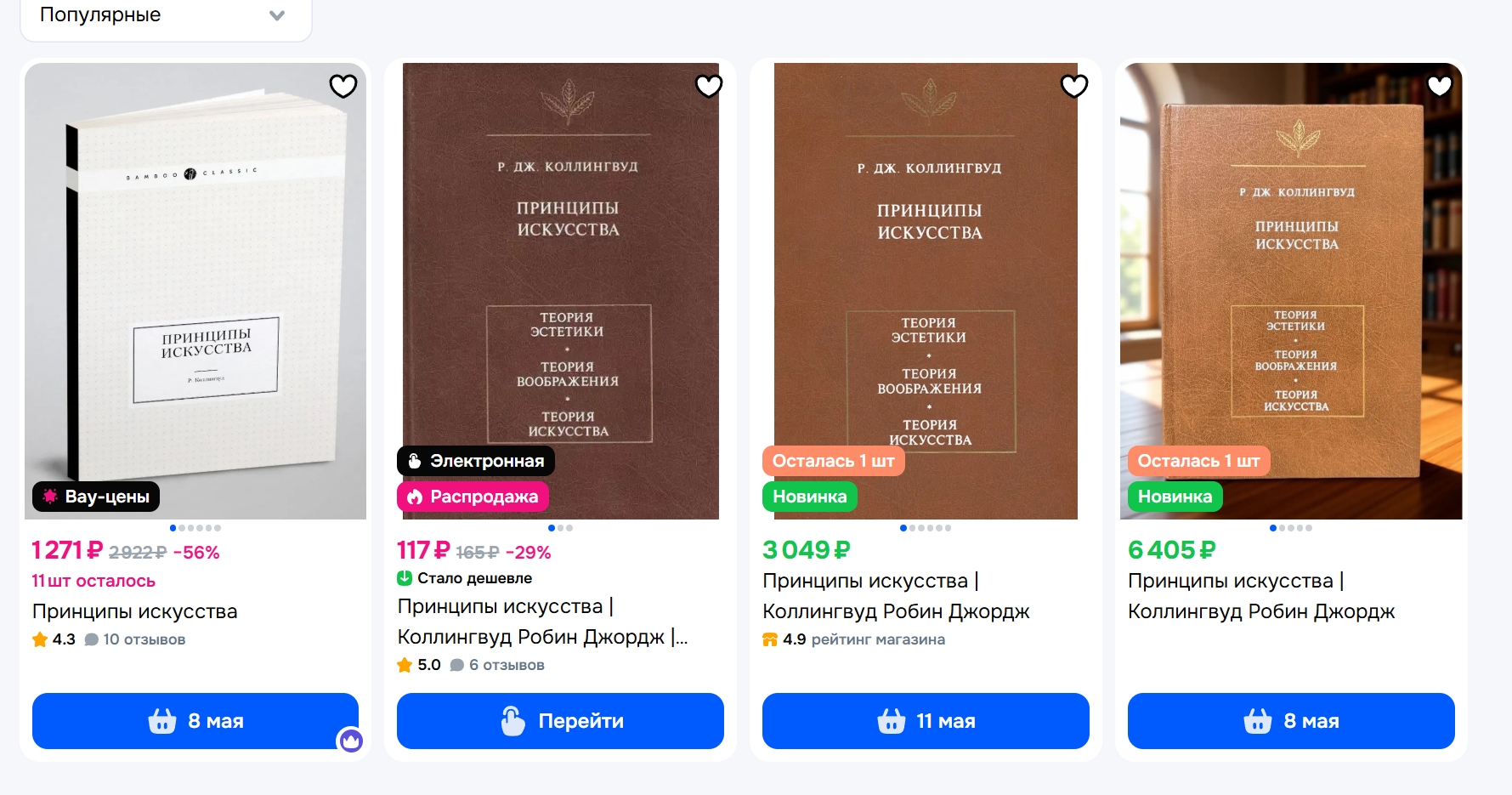Click the cart button on the 6405 ₽ book
Screen dimensions: 1512x795
pos(1291,721)
